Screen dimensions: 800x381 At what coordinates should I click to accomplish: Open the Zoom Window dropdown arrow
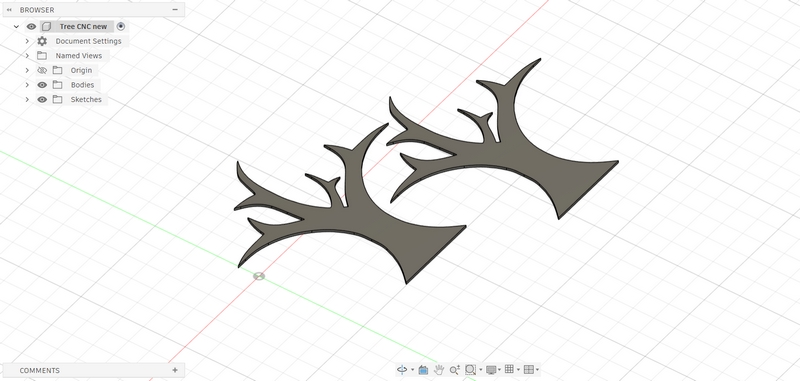tap(480, 370)
